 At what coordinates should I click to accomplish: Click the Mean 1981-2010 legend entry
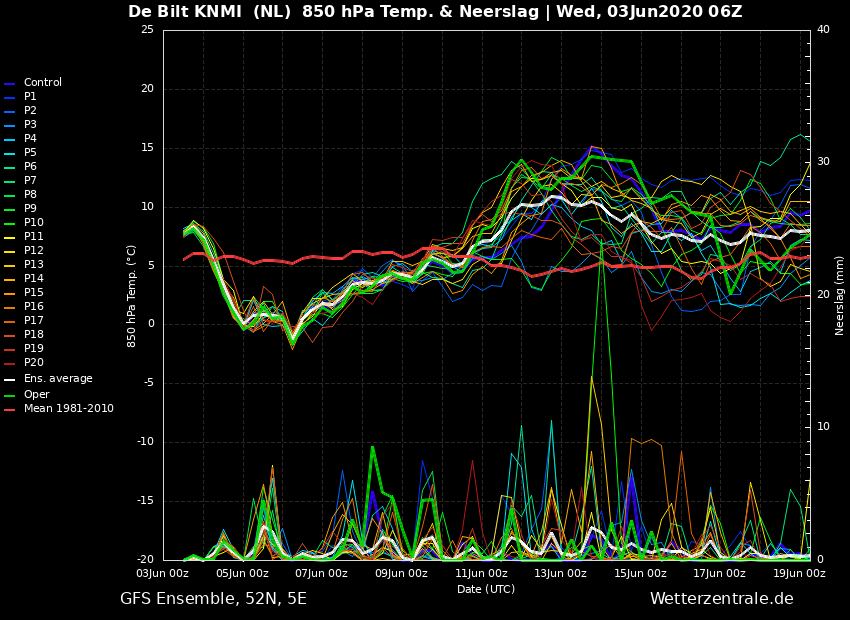tap(59, 409)
